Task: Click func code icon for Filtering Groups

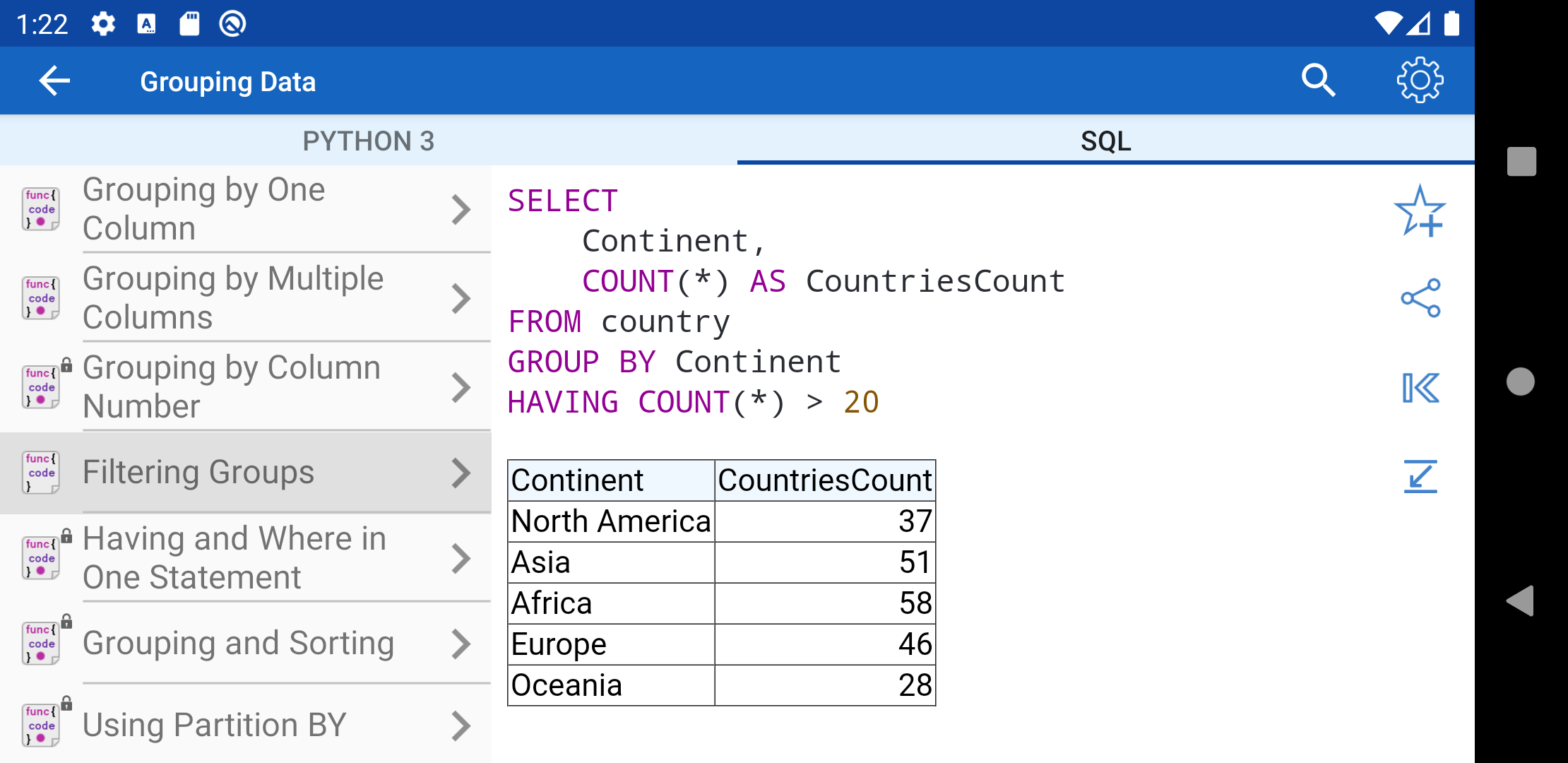Action: pyautogui.click(x=41, y=473)
